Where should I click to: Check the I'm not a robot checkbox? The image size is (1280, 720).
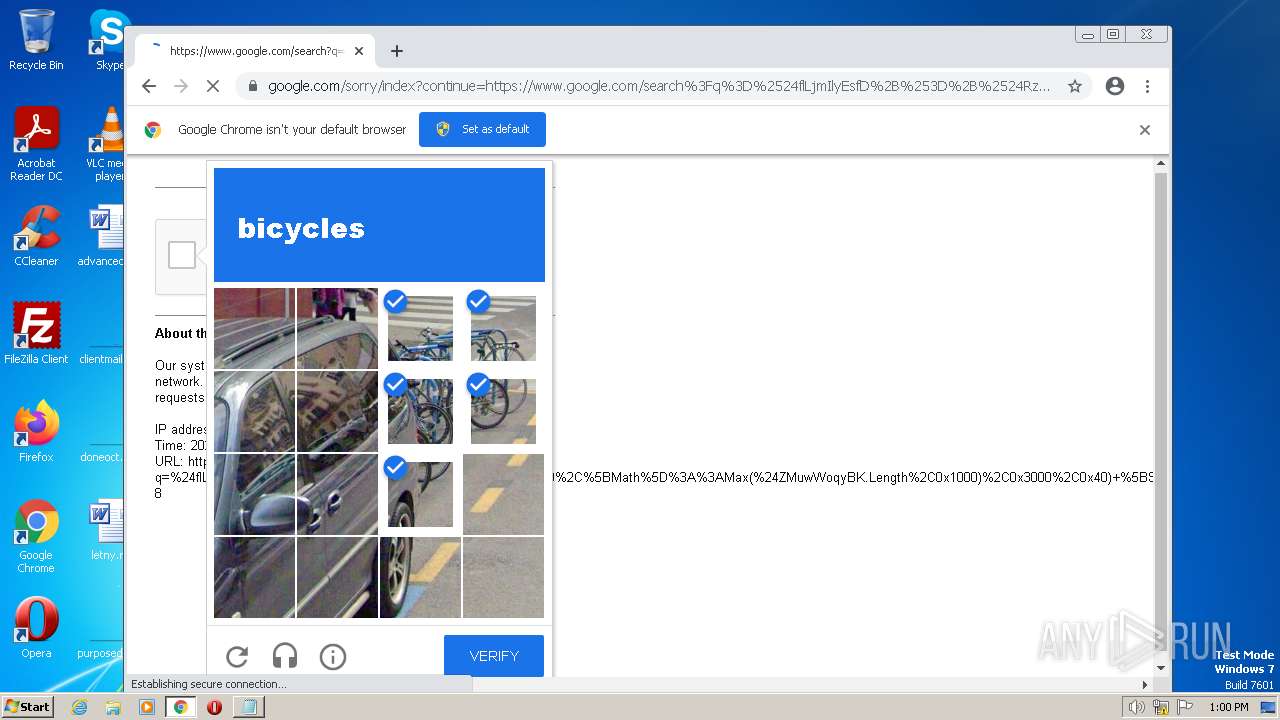(182, 255)
